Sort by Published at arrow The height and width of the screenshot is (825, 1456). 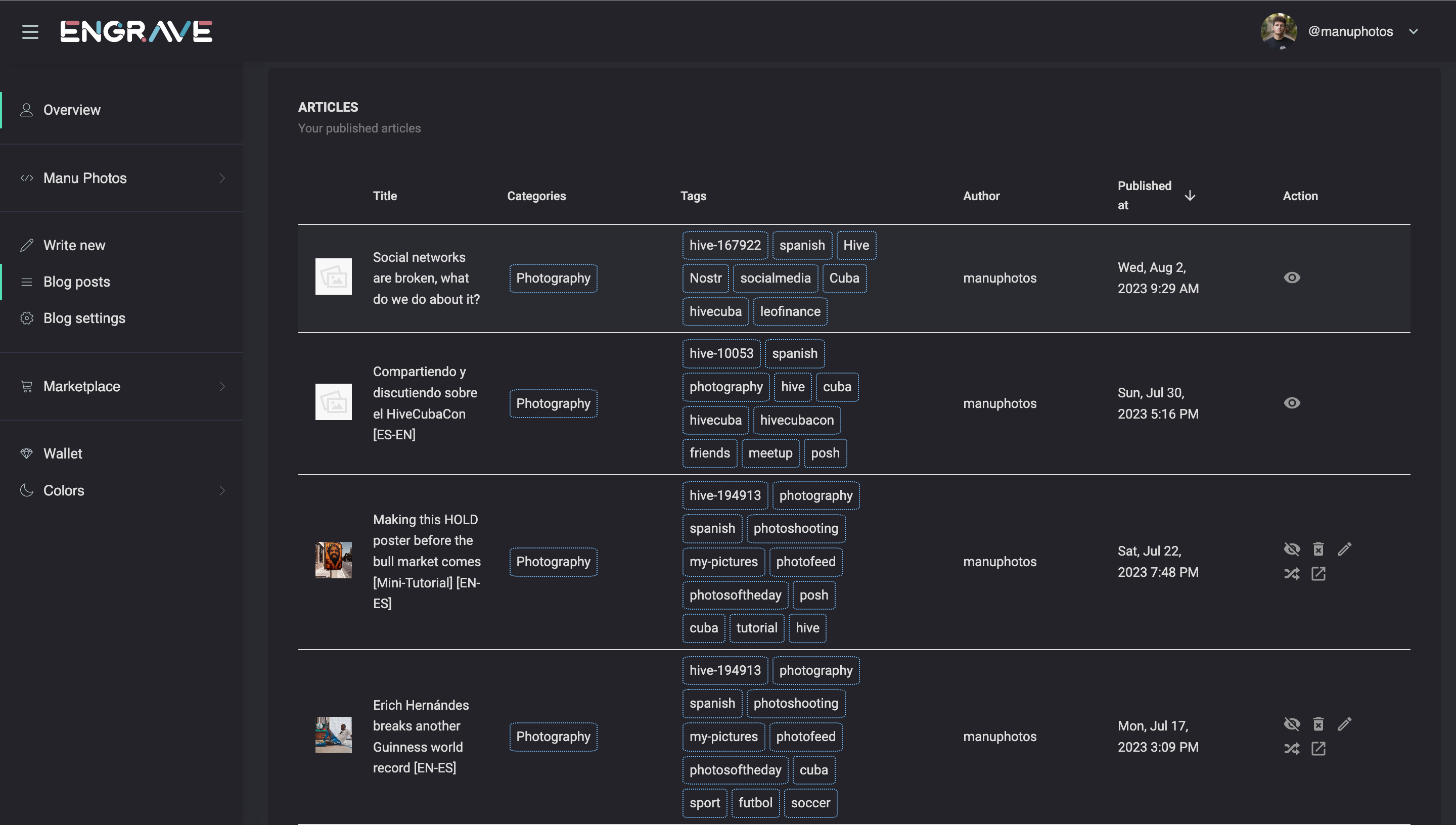pyautogui.click(x=1190, y=196)
